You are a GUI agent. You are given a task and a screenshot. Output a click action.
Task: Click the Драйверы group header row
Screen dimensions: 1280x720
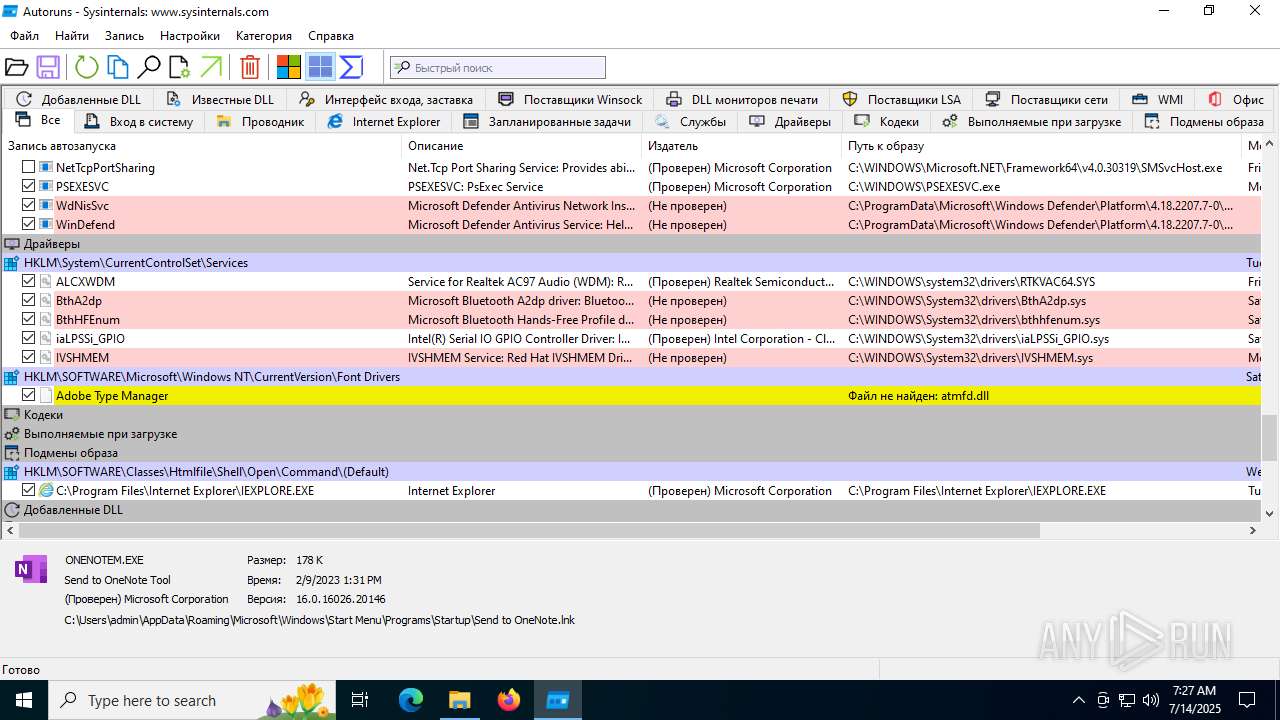(631, 244)
